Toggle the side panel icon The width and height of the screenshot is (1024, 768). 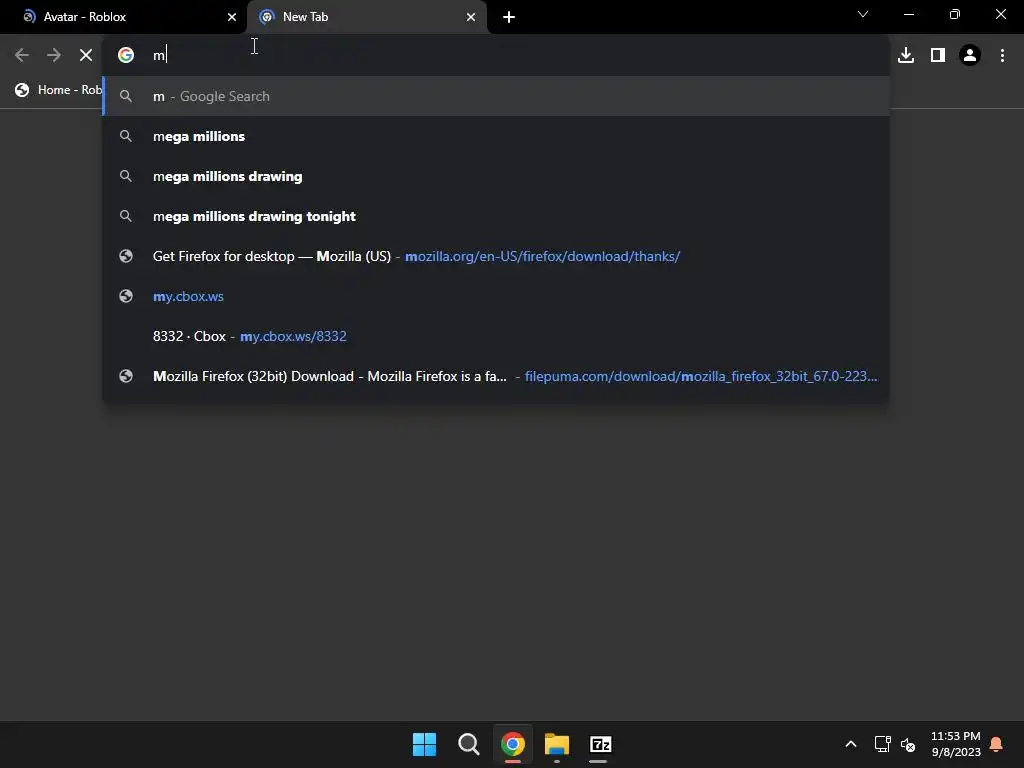938,55
